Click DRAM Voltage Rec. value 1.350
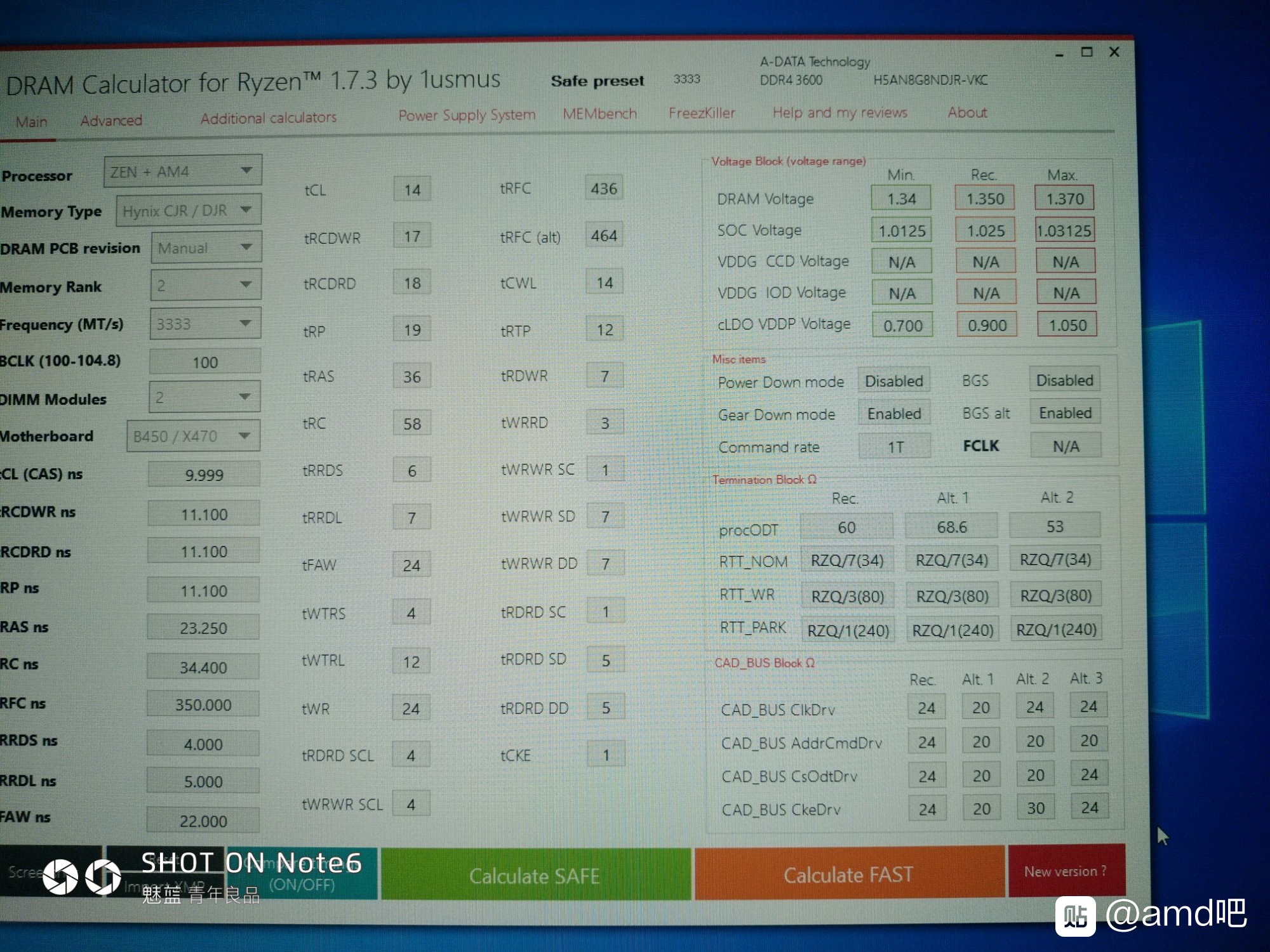Screen dimensions: 1270x952 [985, 198]
